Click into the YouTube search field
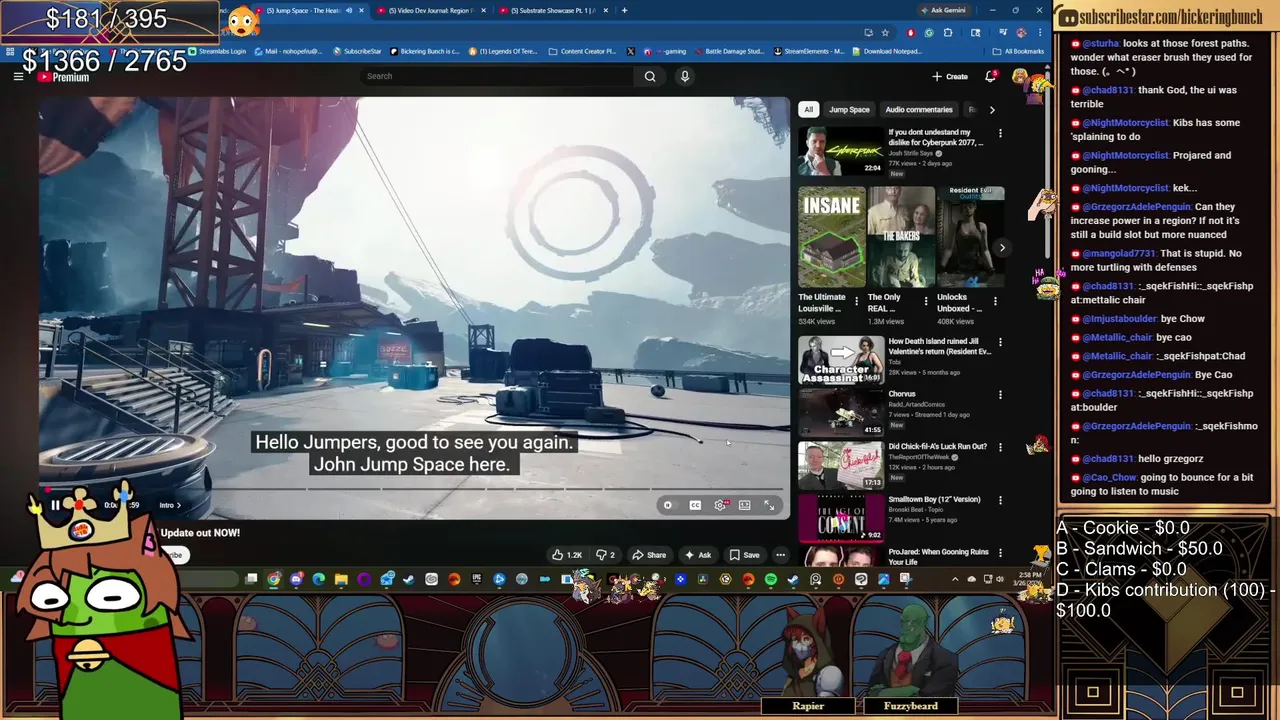Screen dimensions: 1280x720 [x=497, y=76]
